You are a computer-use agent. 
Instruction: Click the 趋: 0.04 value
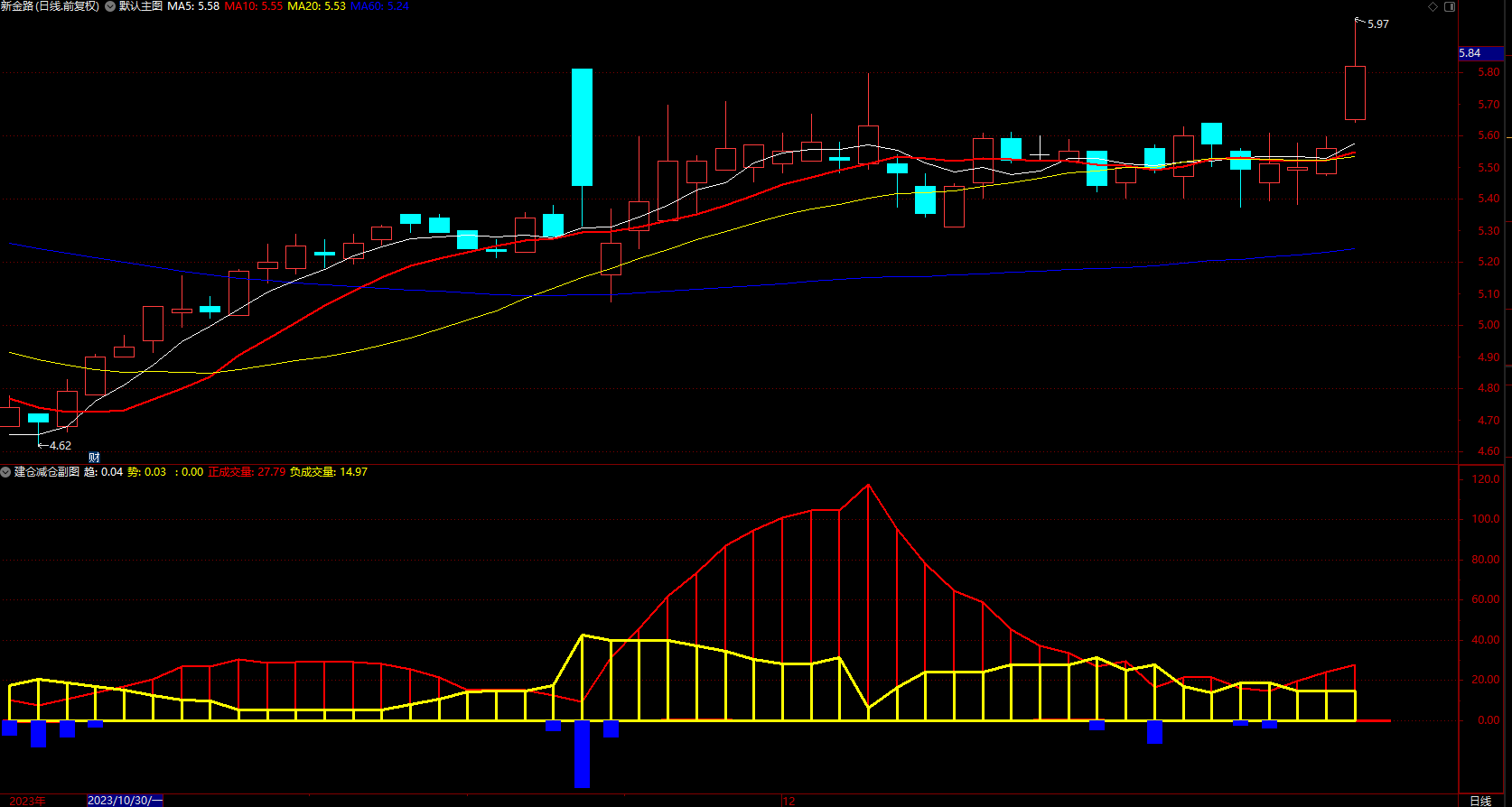103,472
